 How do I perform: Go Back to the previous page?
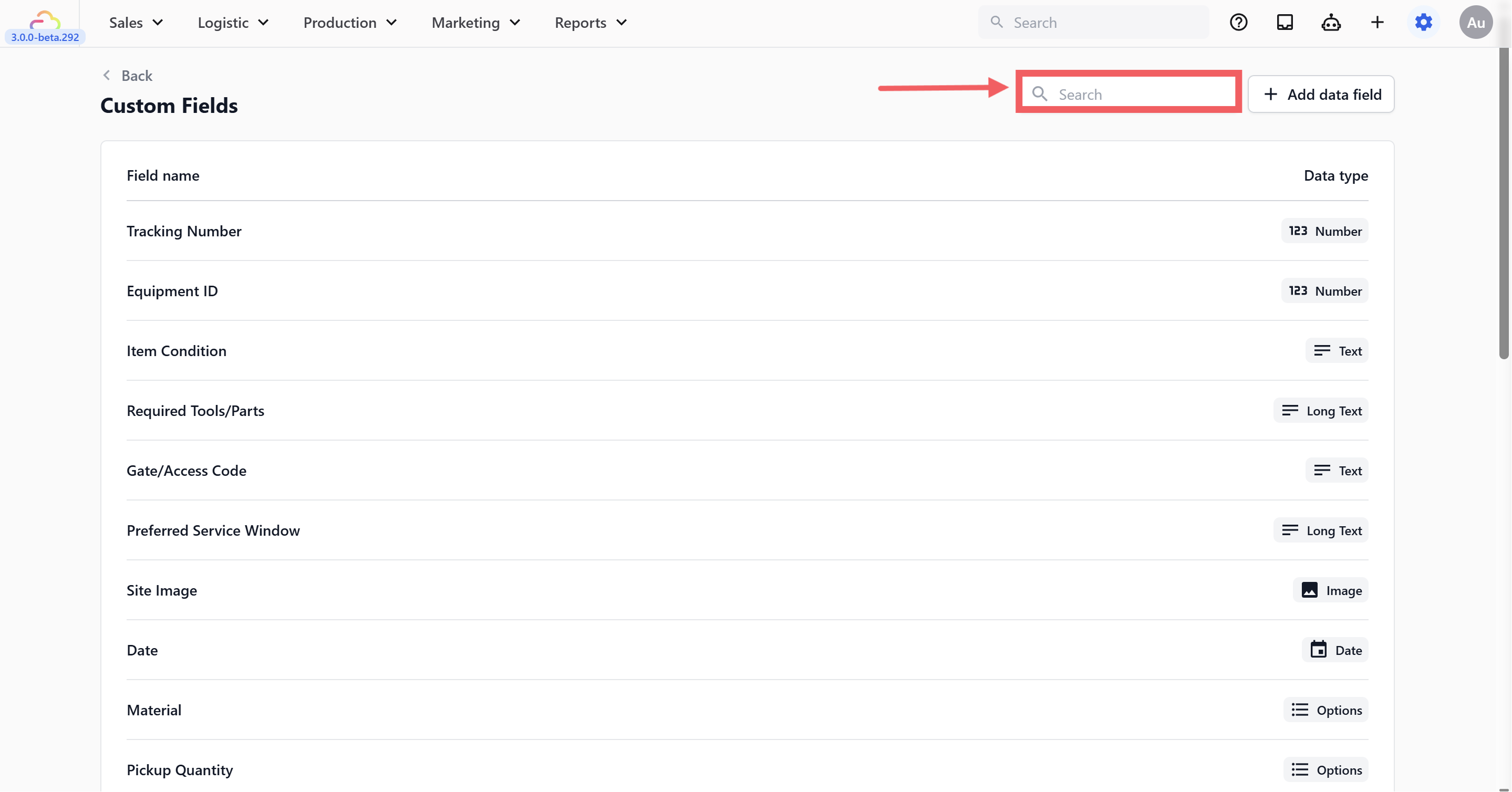click(x=128, y=75)
